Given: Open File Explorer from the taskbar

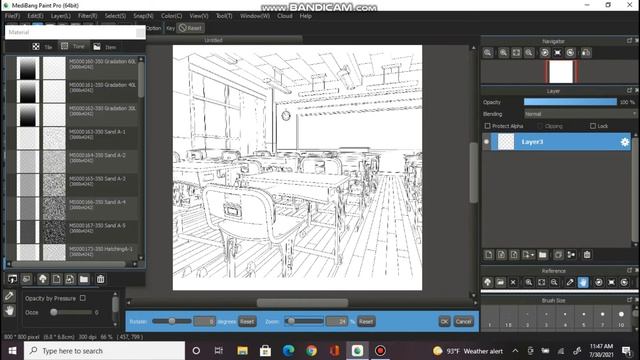Looking at the screenshot, I should [x=242, y=351].
